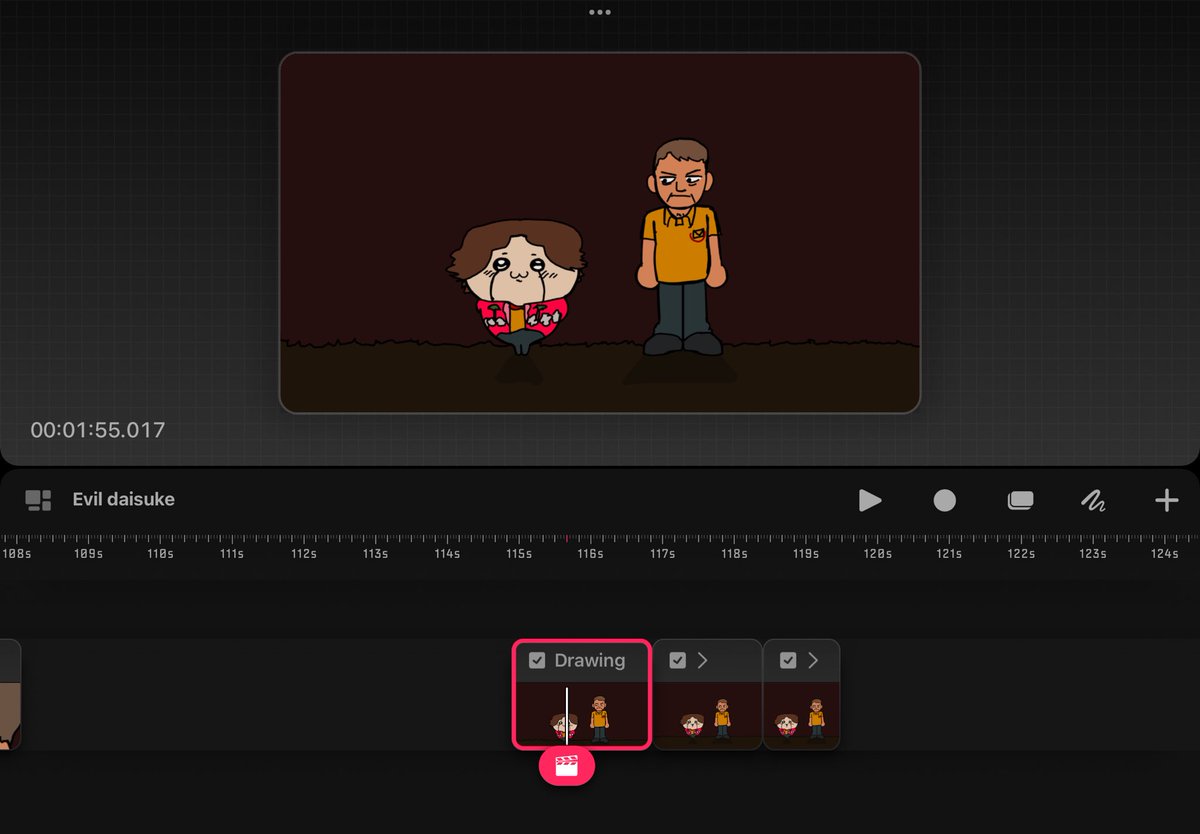Switch to the squiggle Draw mode icon

point(1093,500)
